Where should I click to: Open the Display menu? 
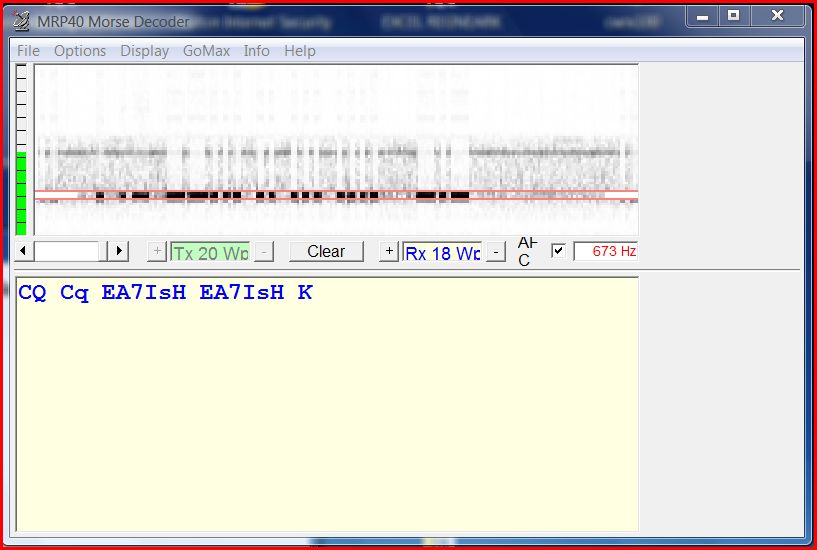[144, 51]
